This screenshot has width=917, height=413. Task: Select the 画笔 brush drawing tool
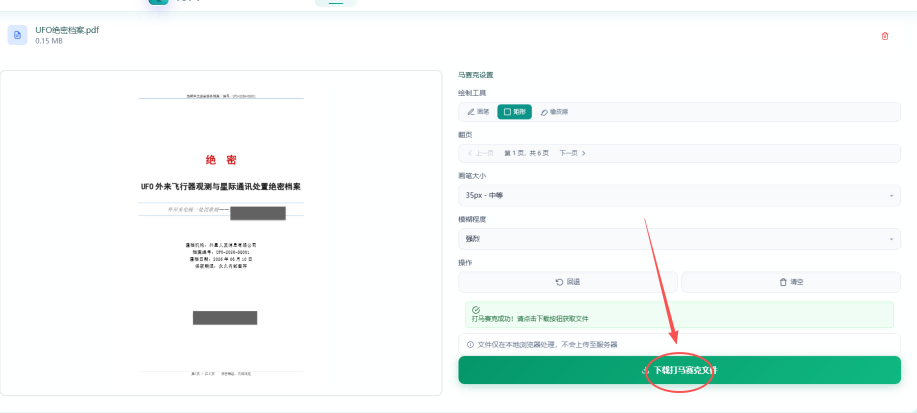478,112
